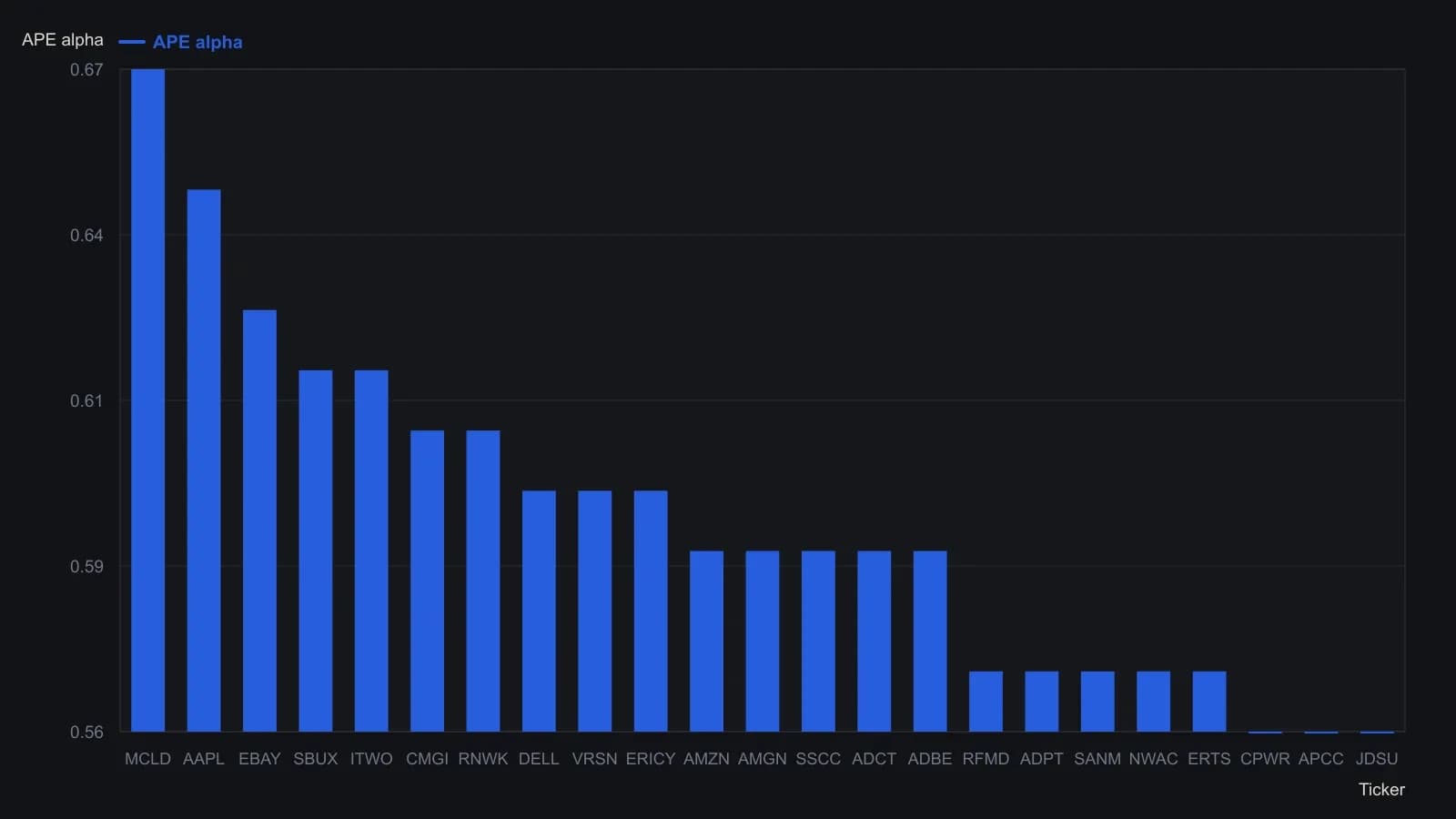Click the RNWK ticker label

point(483,759)
